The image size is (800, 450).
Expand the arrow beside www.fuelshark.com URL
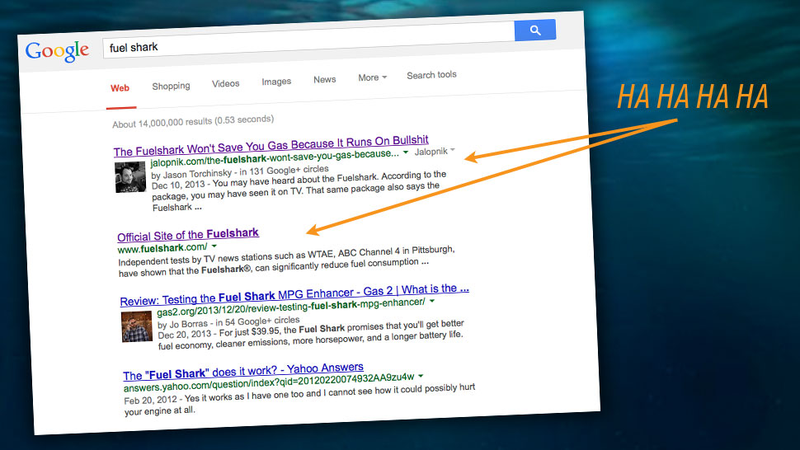[x=214, y=246]
